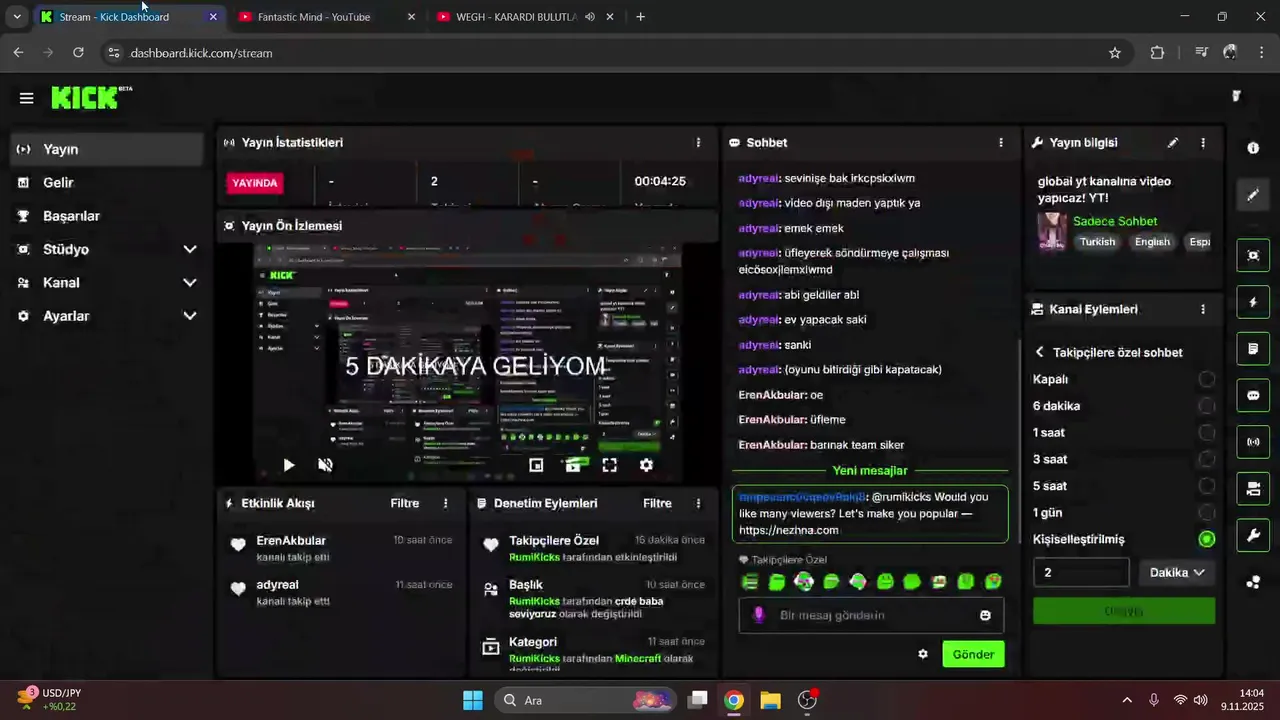Open Sohbet panel options menu
The height and width of the screenshot is (720, 1280).
pyautogui.click(x=1001, y=143)
